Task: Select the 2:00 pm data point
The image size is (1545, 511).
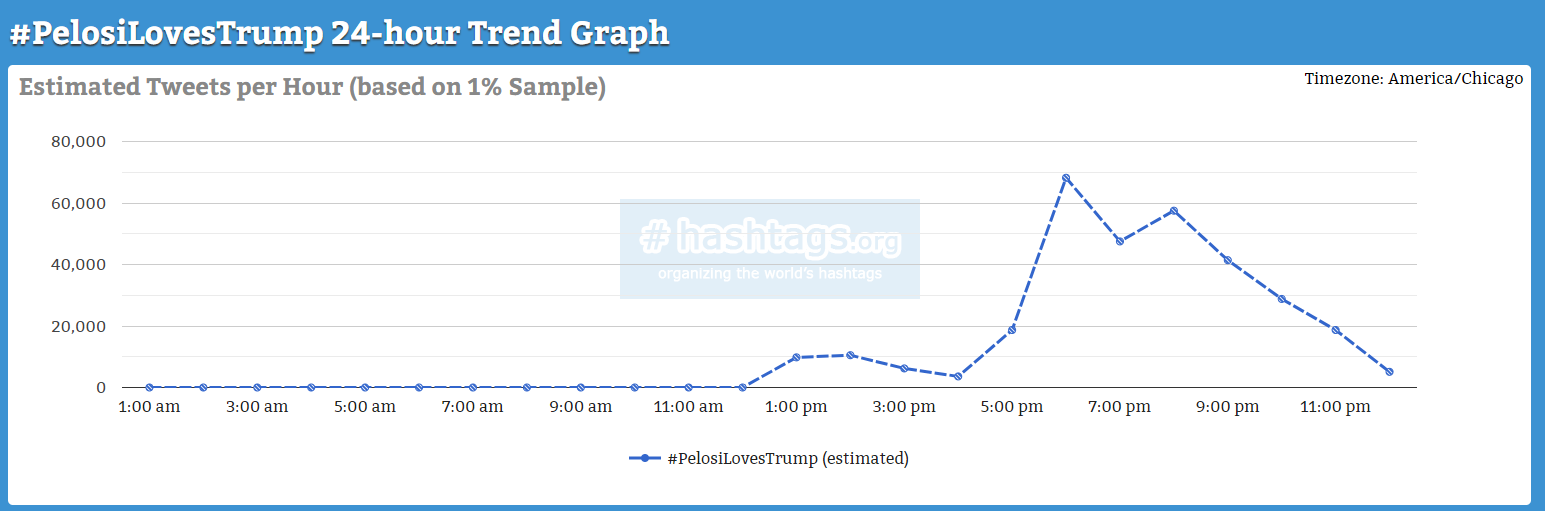Action: click(850, 355)
